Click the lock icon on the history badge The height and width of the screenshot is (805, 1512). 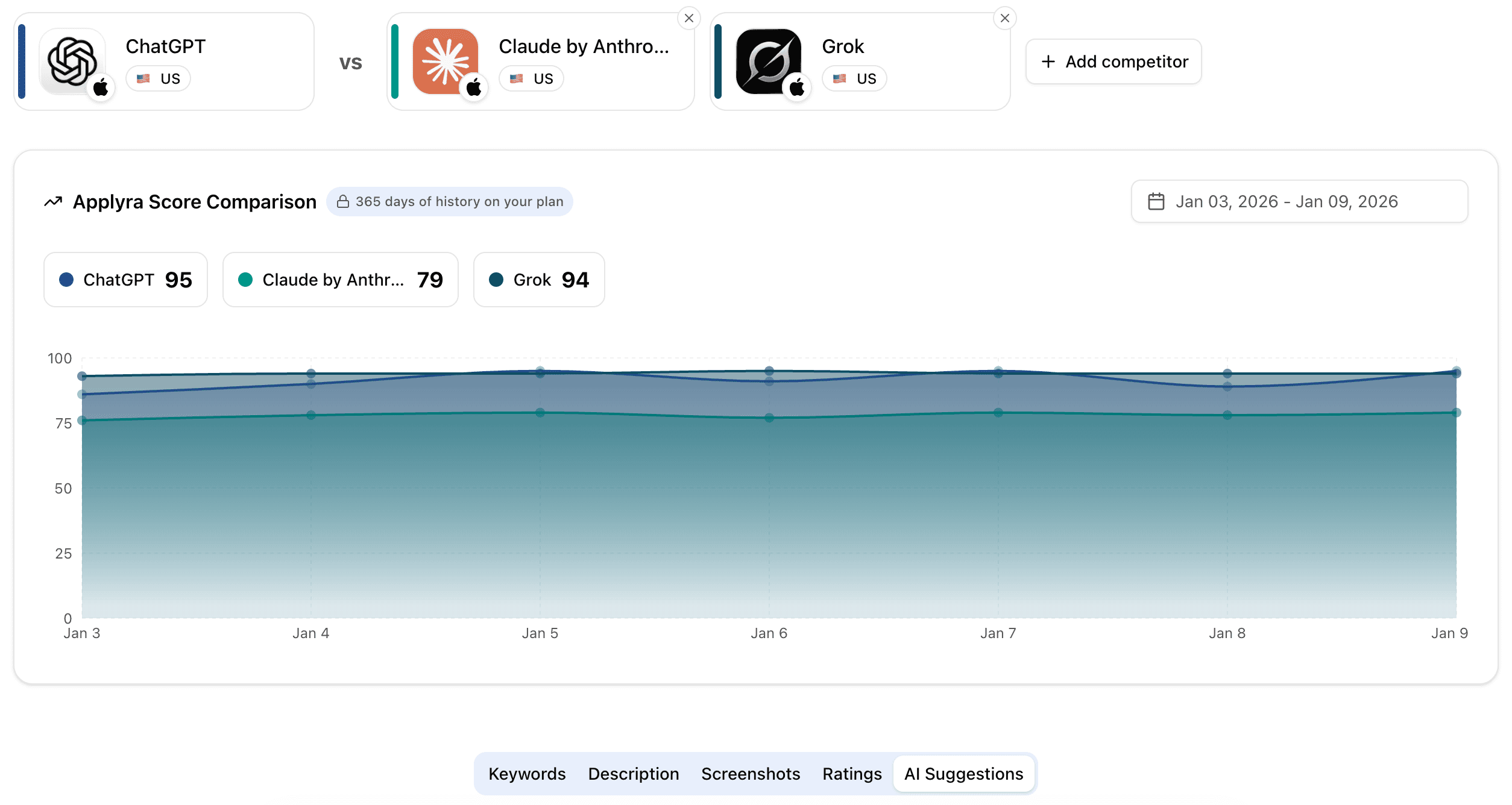[x=342, y=201]
